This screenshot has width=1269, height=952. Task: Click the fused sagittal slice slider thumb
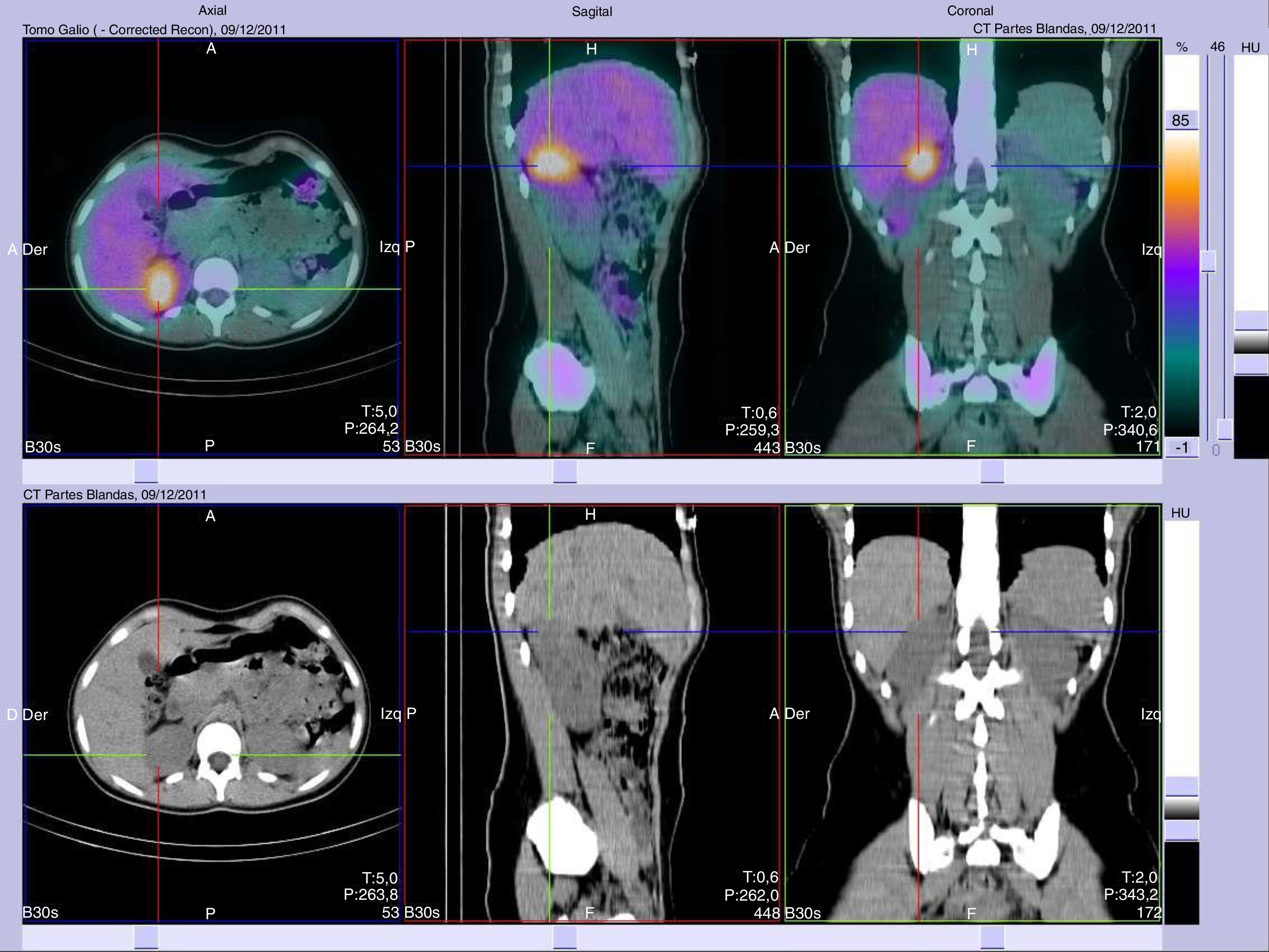(565, 472)
